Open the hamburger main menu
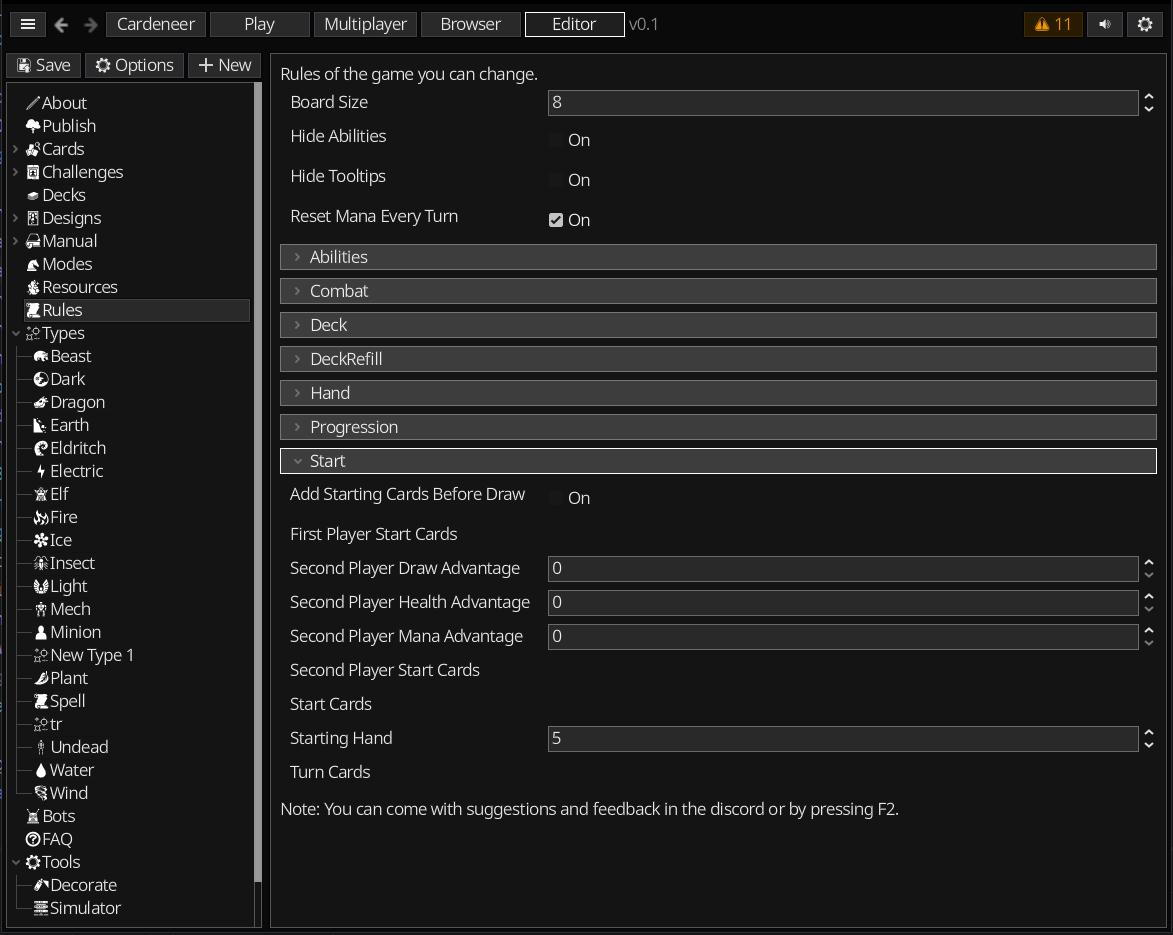Screen dimensions: 1173x935 point(28,24)
